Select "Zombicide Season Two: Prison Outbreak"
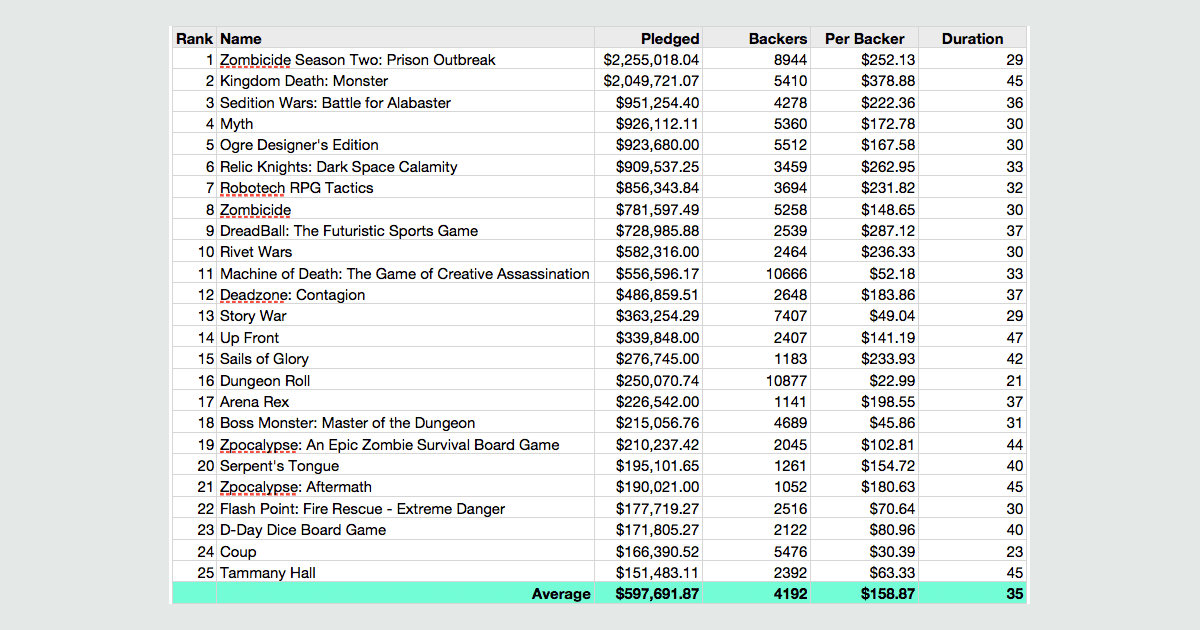Image resolution: width=1200 pixels, height=630 pixels. (x=358, y=59)
